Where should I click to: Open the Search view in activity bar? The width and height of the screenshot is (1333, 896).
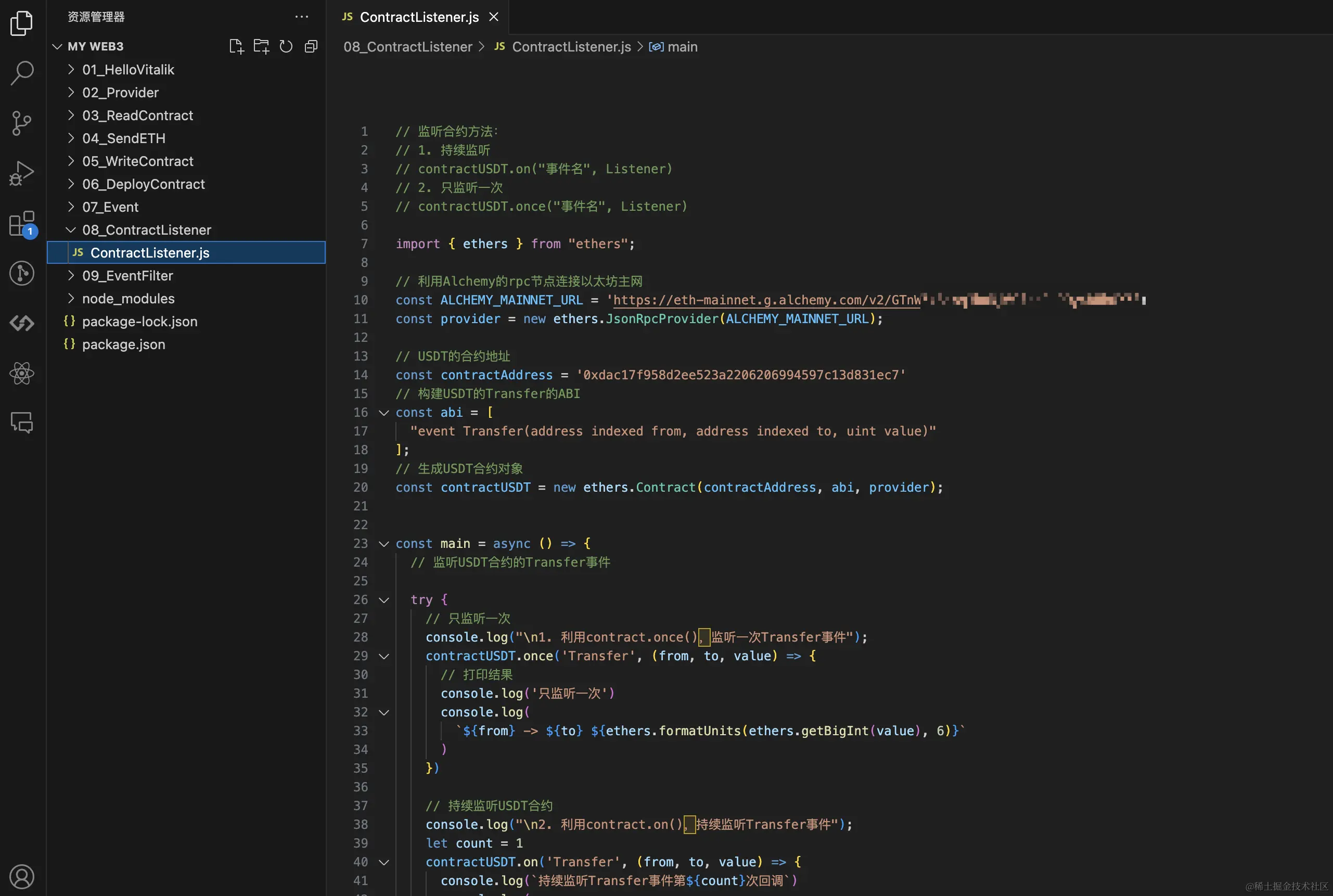(22, 72)
